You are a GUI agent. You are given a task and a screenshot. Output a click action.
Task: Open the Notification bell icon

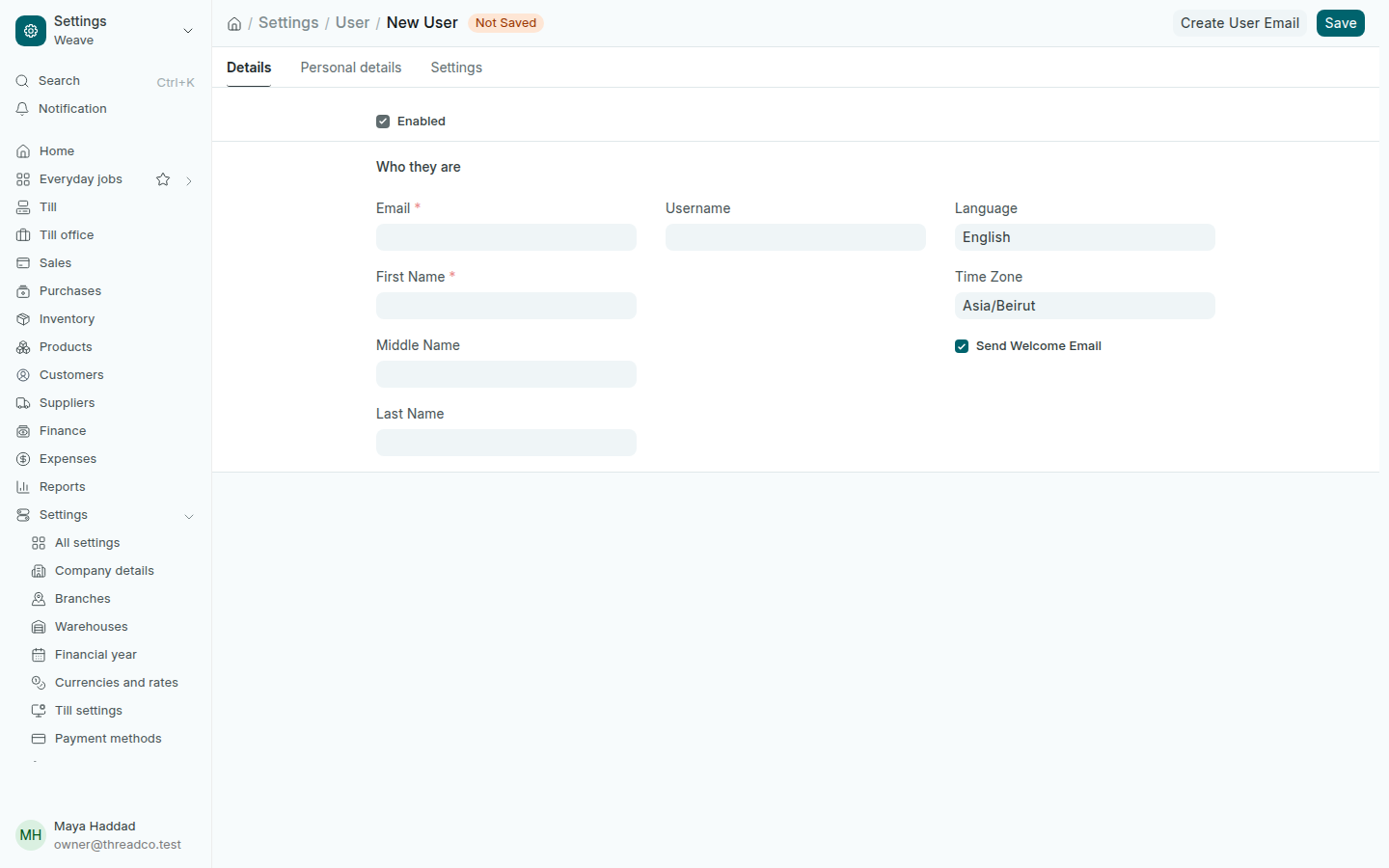(22, 109)
